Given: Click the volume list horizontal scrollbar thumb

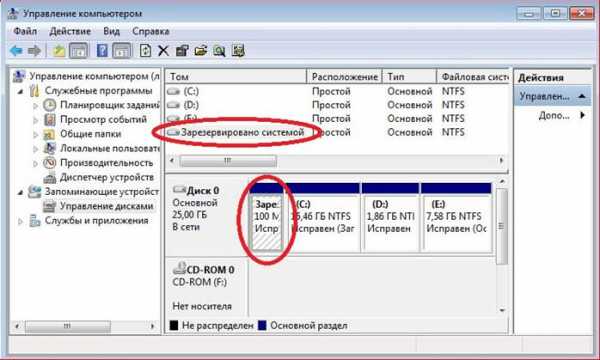Looking at the screenshot, I should [228, 160].
